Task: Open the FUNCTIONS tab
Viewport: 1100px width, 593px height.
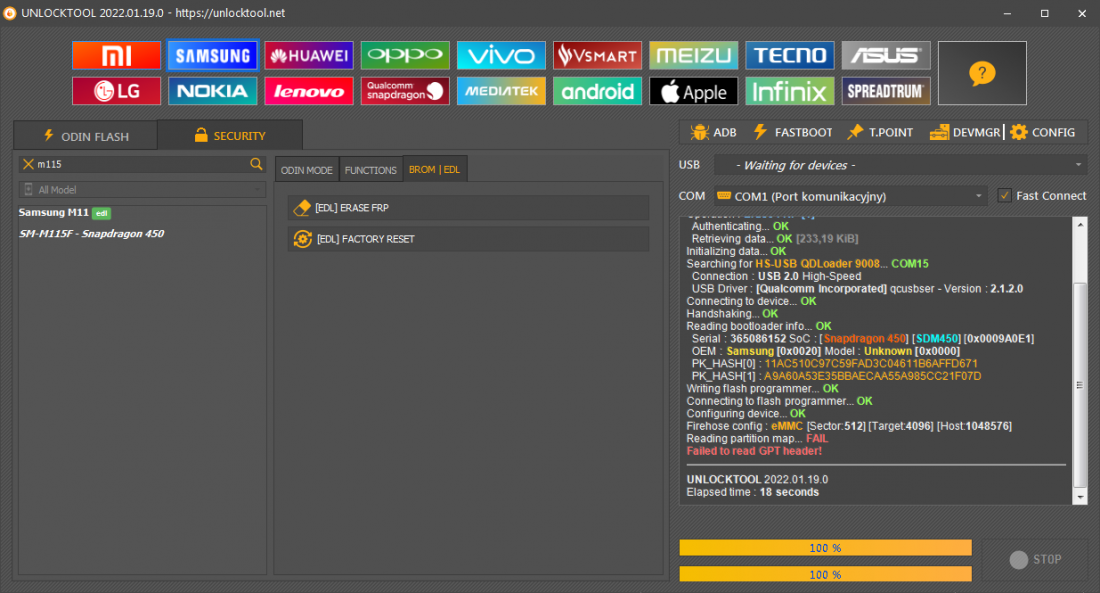Action: (x=370, y=170)
